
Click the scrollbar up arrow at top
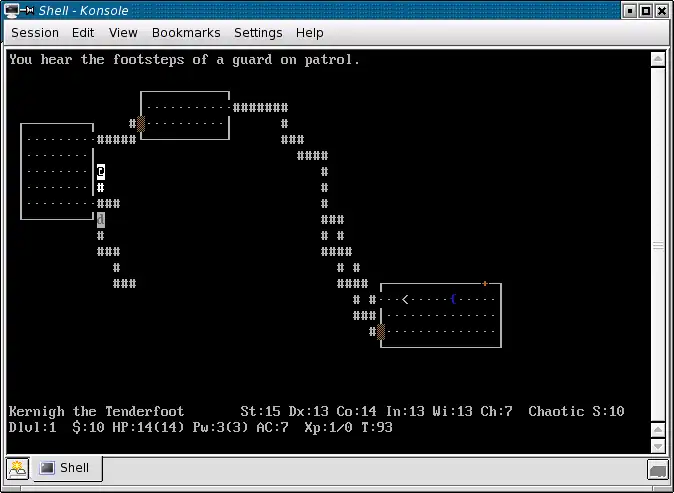[x=657, y=59]
